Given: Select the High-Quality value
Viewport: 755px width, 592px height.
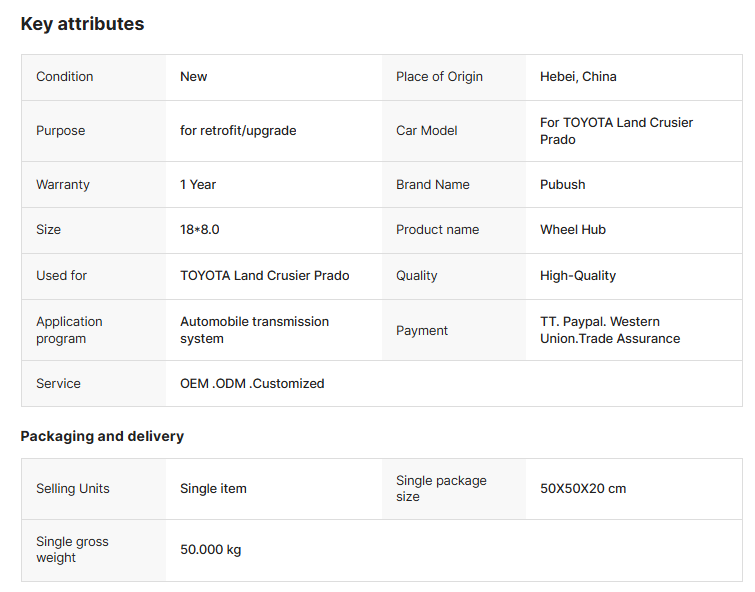Looking at the screenshot, I should (x=578, y=276).
